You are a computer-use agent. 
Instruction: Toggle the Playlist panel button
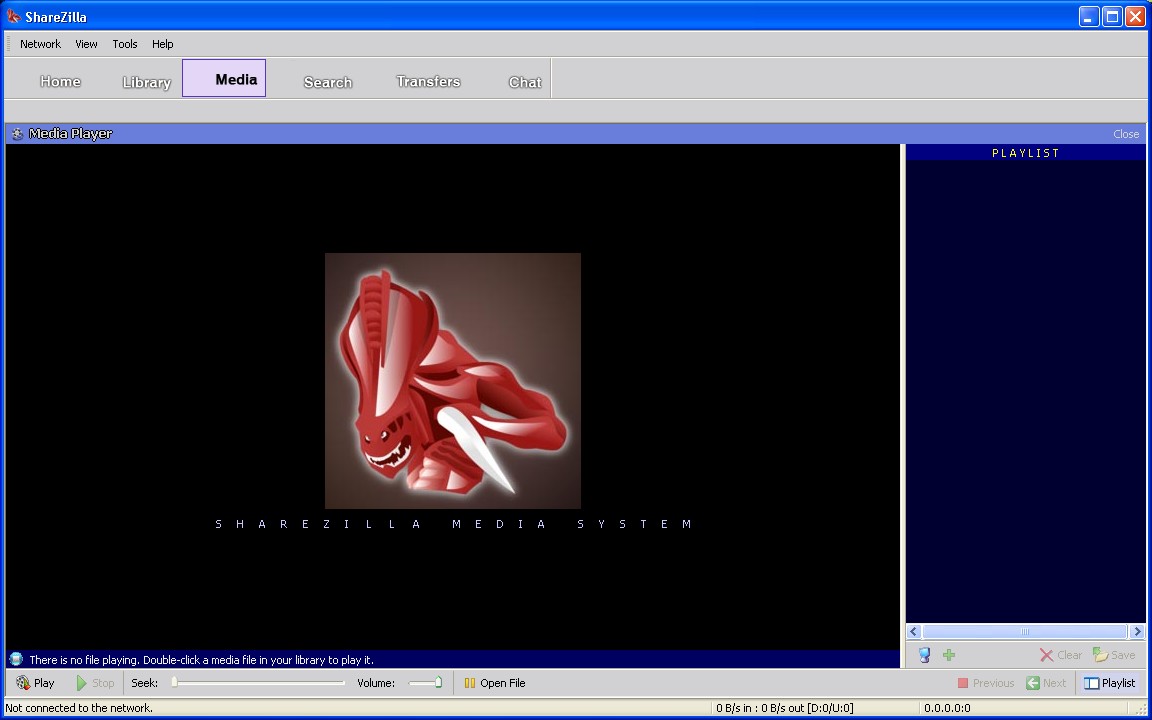click(1109, 683)
